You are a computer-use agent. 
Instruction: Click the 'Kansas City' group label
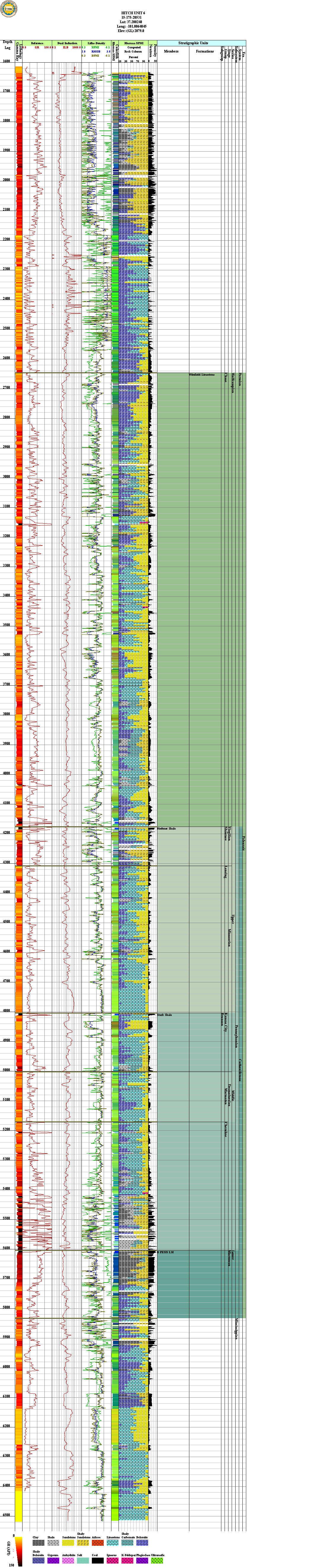coord(226,1023)
